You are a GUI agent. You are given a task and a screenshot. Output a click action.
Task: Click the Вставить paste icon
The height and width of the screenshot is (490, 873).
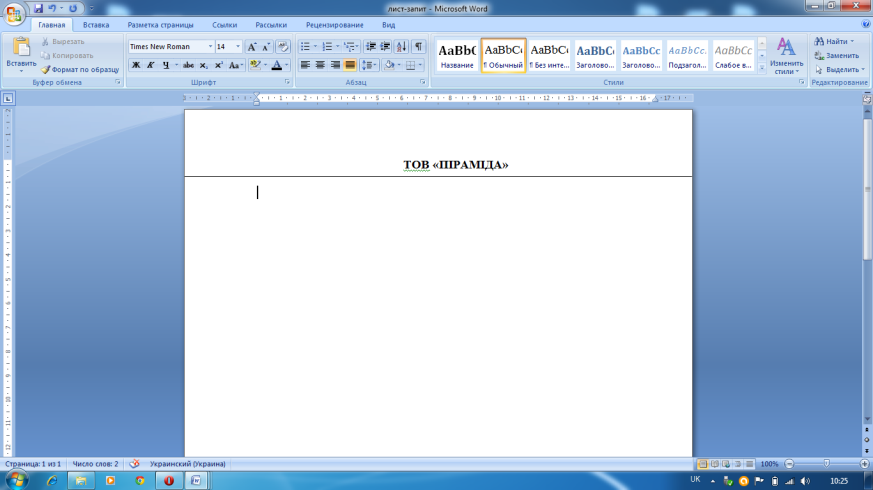coord(21,48)
